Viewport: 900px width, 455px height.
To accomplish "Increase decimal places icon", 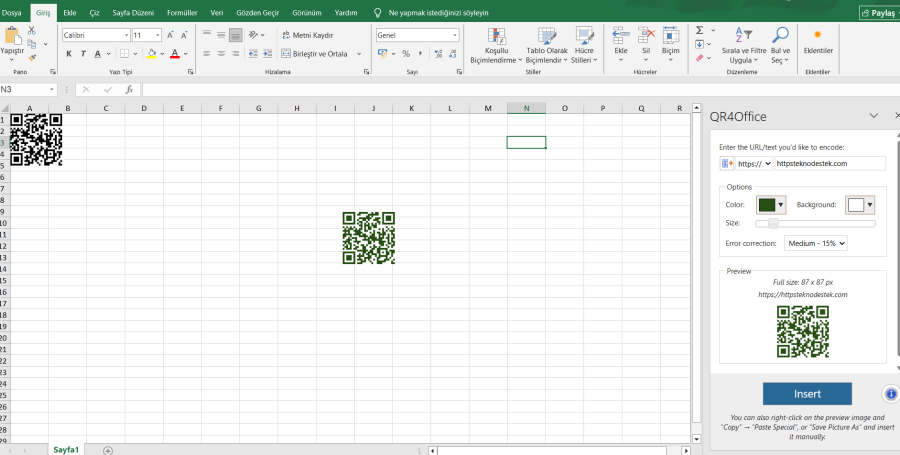I will [x=439, y=54].
